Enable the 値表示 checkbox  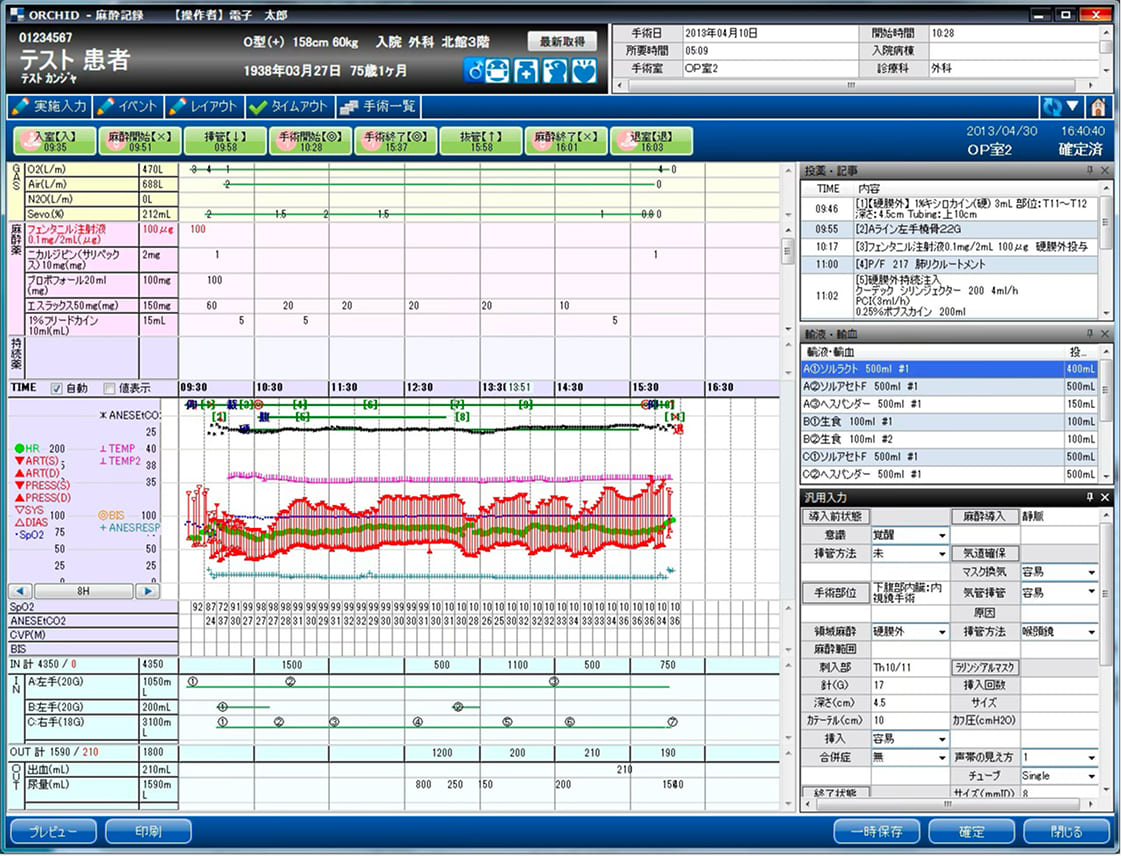point(110,388)
